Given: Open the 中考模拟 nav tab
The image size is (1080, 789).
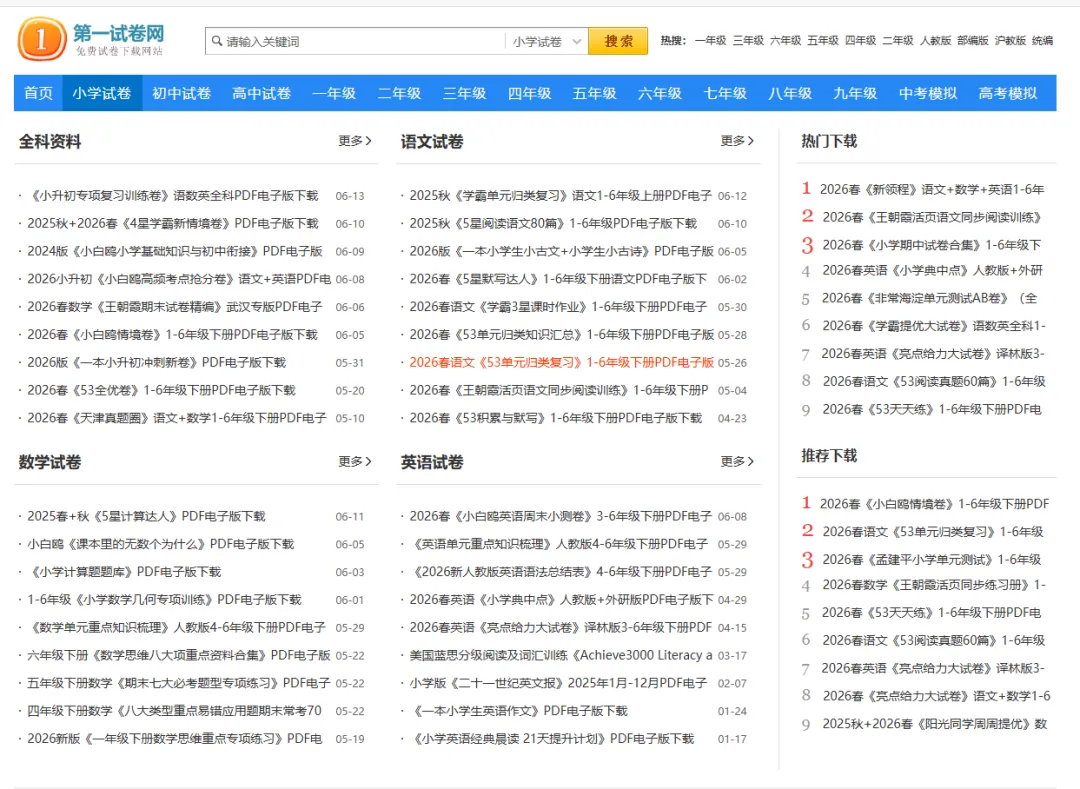Looking at the screenshot, I should 928,93.
